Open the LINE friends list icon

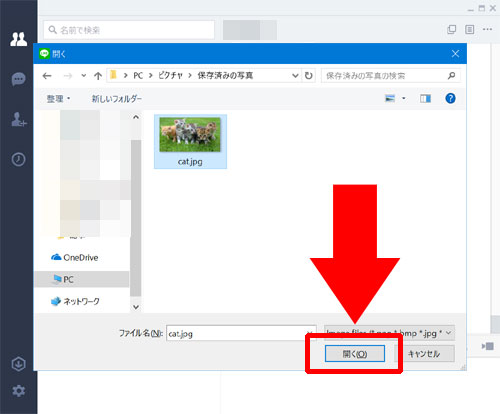18,39
